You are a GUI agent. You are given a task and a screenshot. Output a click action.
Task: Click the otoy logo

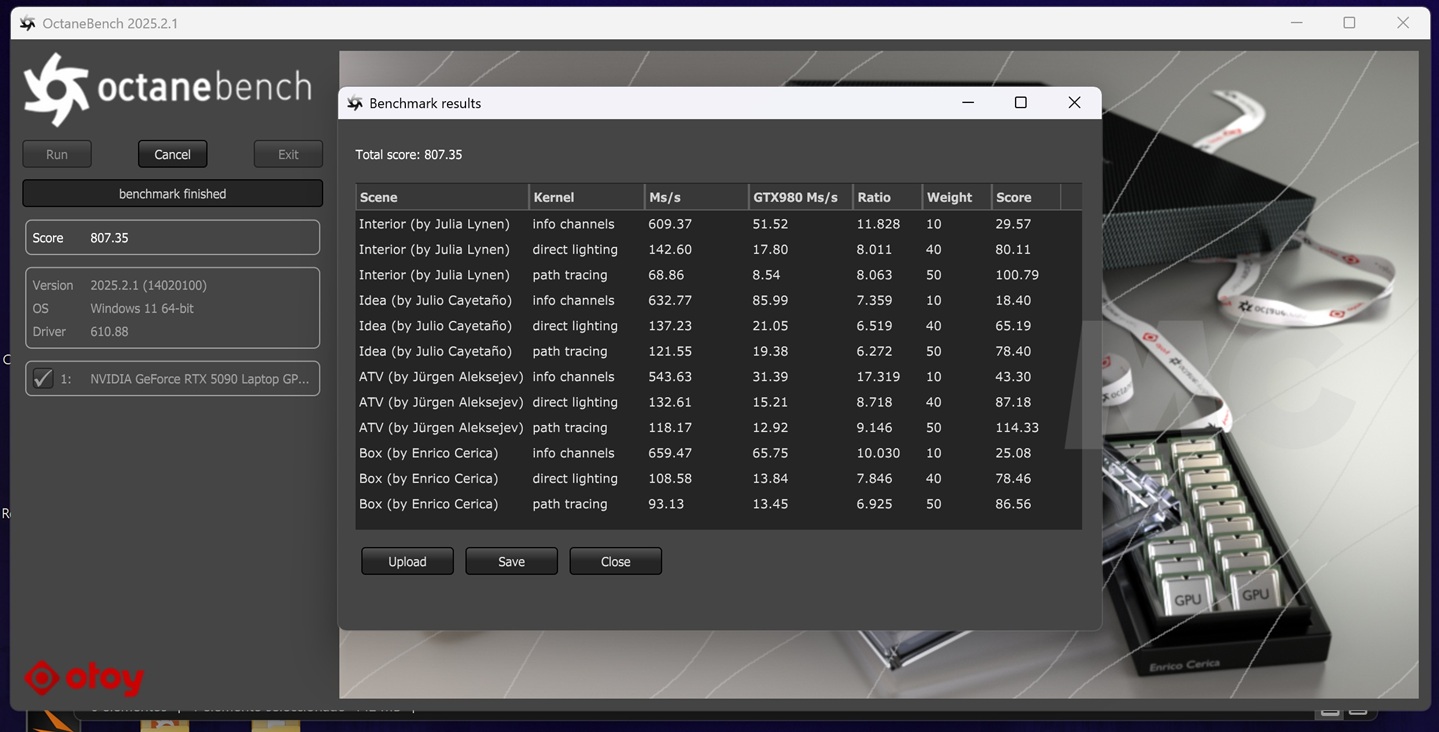click(85, 678)
